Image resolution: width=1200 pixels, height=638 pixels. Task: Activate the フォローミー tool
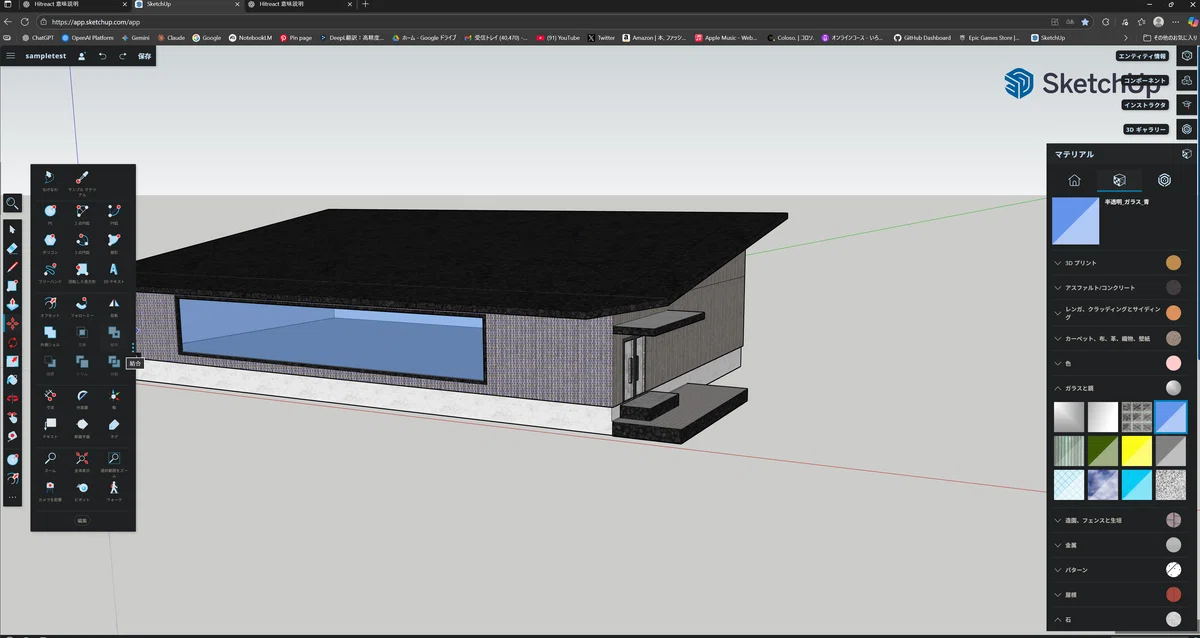82,305
